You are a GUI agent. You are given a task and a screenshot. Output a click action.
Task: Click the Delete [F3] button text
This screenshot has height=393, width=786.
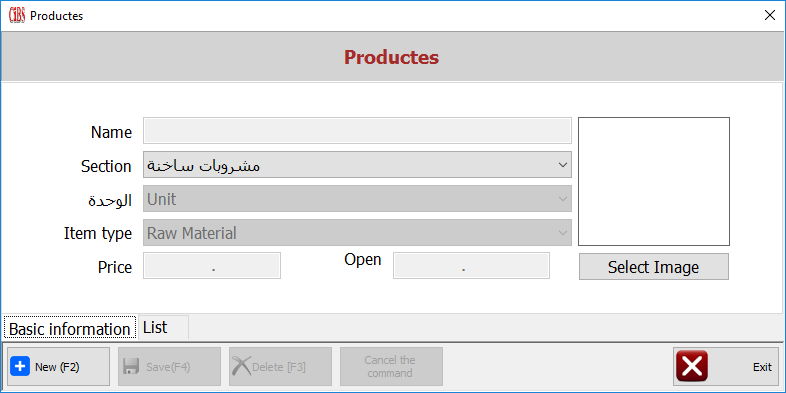pos(279,367)
